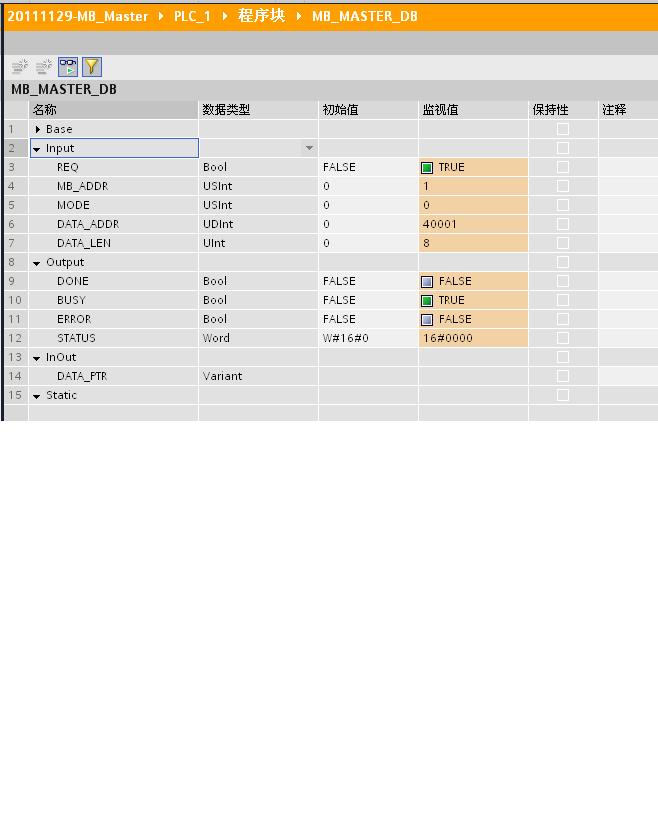
Task: Click monitor value 1 of MB_ADDR
Action: [473, 186]
